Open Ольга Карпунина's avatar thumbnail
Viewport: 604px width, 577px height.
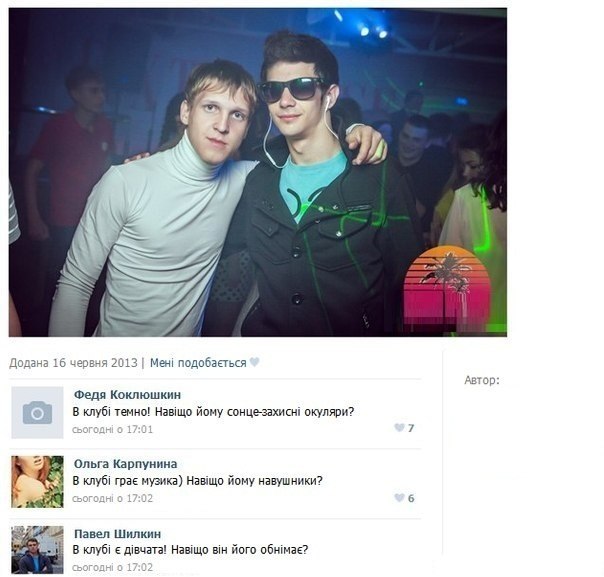37,482
